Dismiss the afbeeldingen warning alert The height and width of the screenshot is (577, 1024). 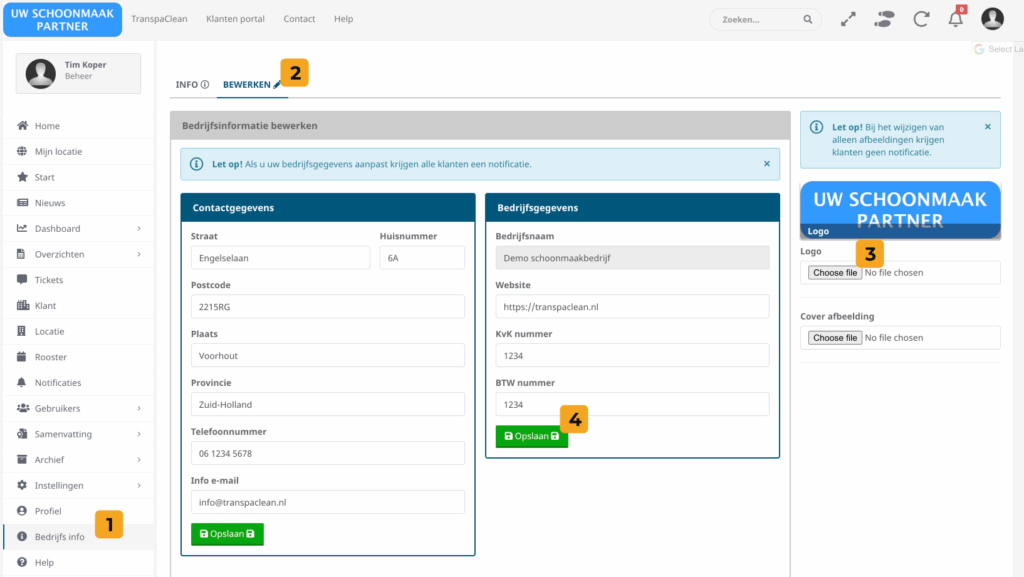[x=987, y=127]
